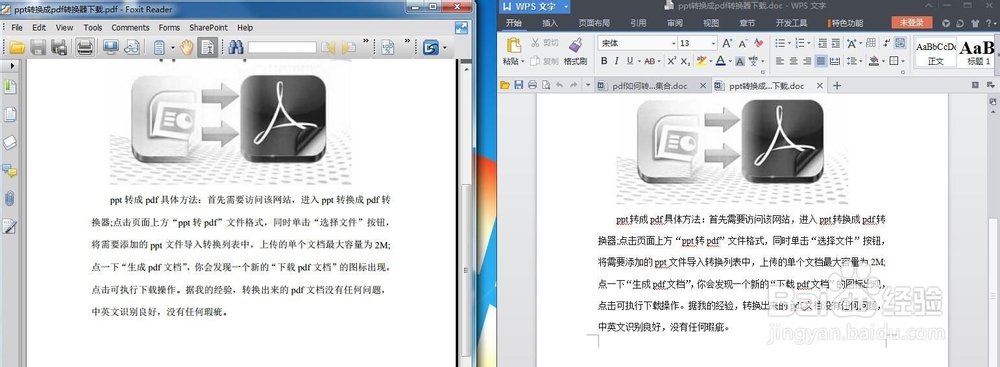
Task: Open the Foxit Comments panel icon
Action: click(x=10, y=170)
